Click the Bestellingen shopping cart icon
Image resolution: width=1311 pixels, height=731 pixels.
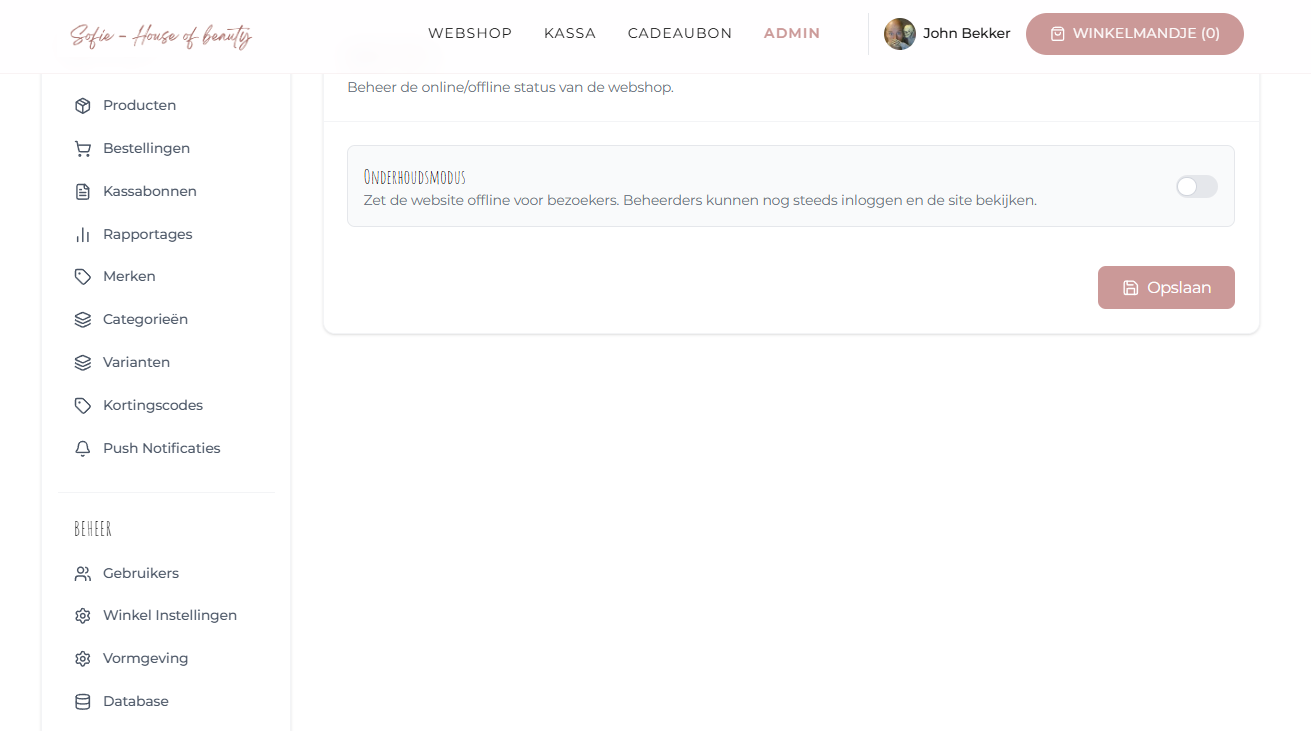(83, 148)
